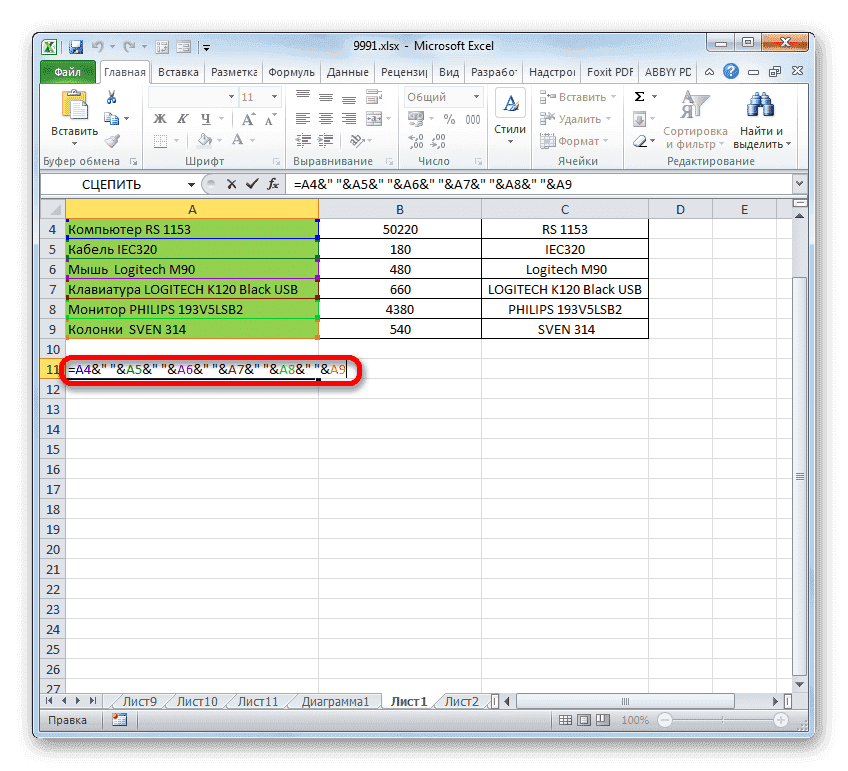Click the AutoSum Σ icon
Viewport: 848px width, 771px height.
coord(638,96)
